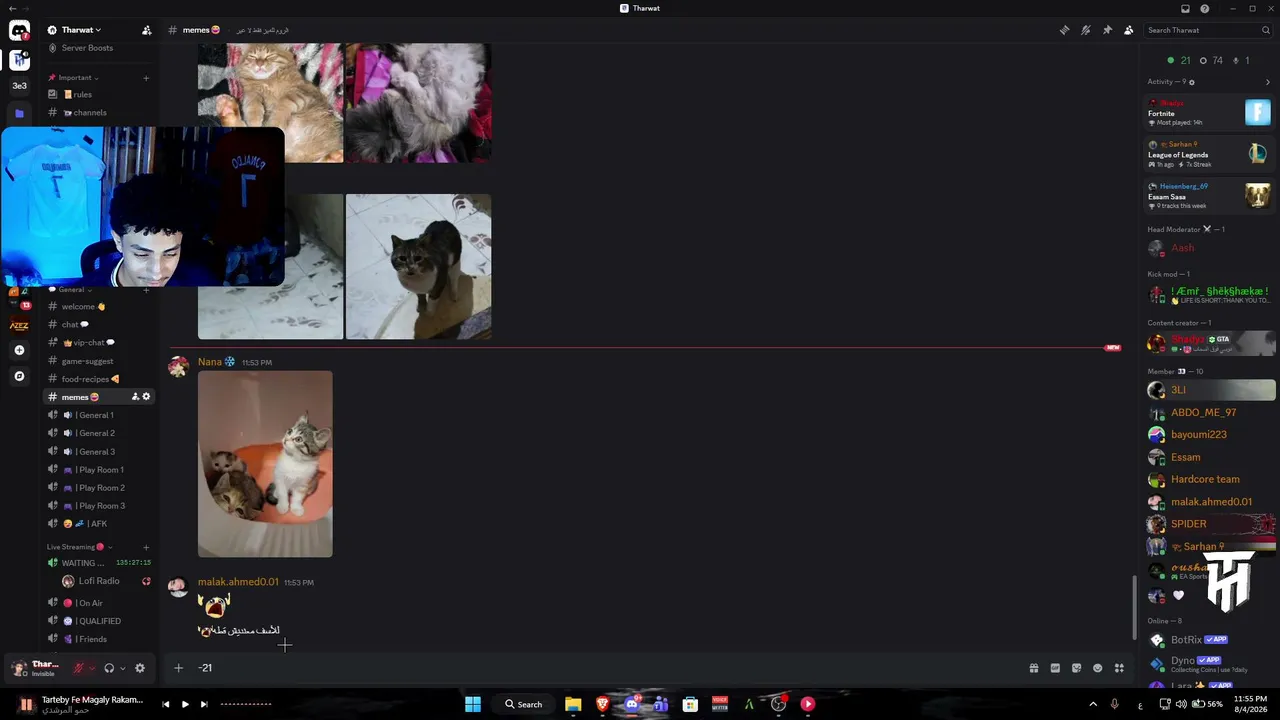The image size is (1280, 720).
Task: Open the Apps launcher in message bar
Action: pyautogui.click(x=1120, y=668)
